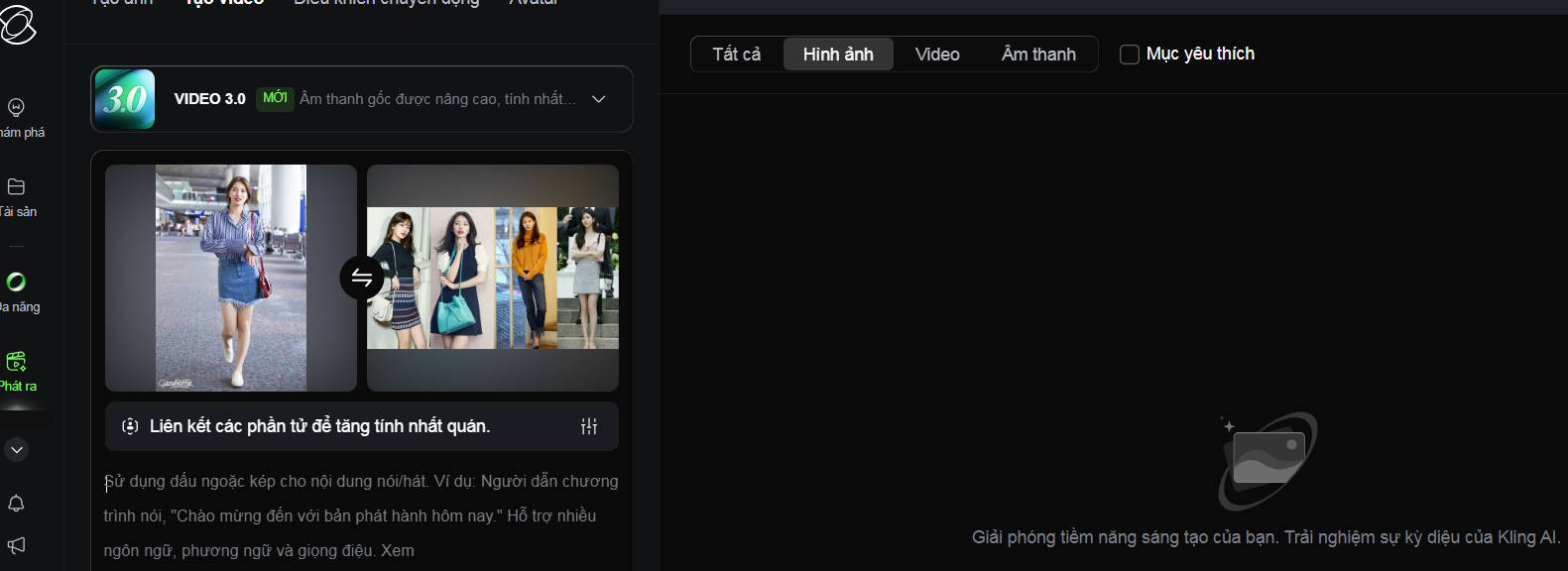Switch to the Video filter tab
This screenshot has height=571, width=1568.
coord(937,55)
